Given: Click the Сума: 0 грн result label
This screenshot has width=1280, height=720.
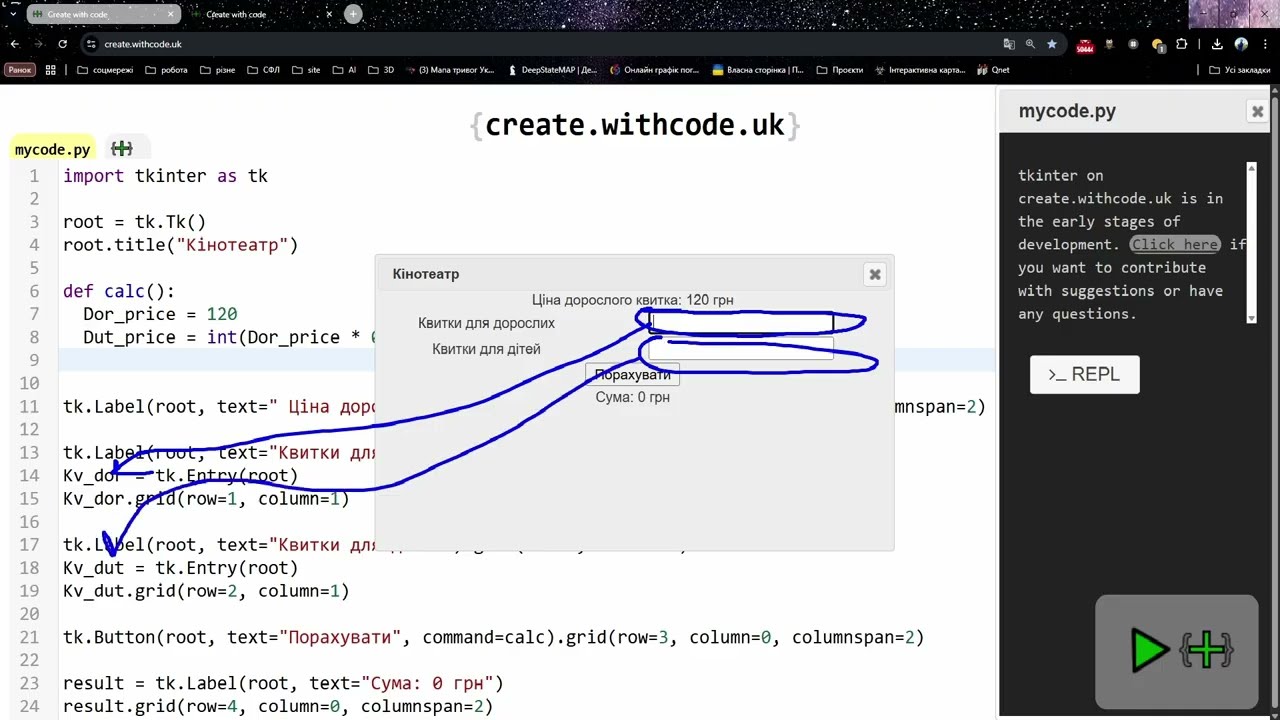Looking at the screenshot, I should tap(633, 397).
